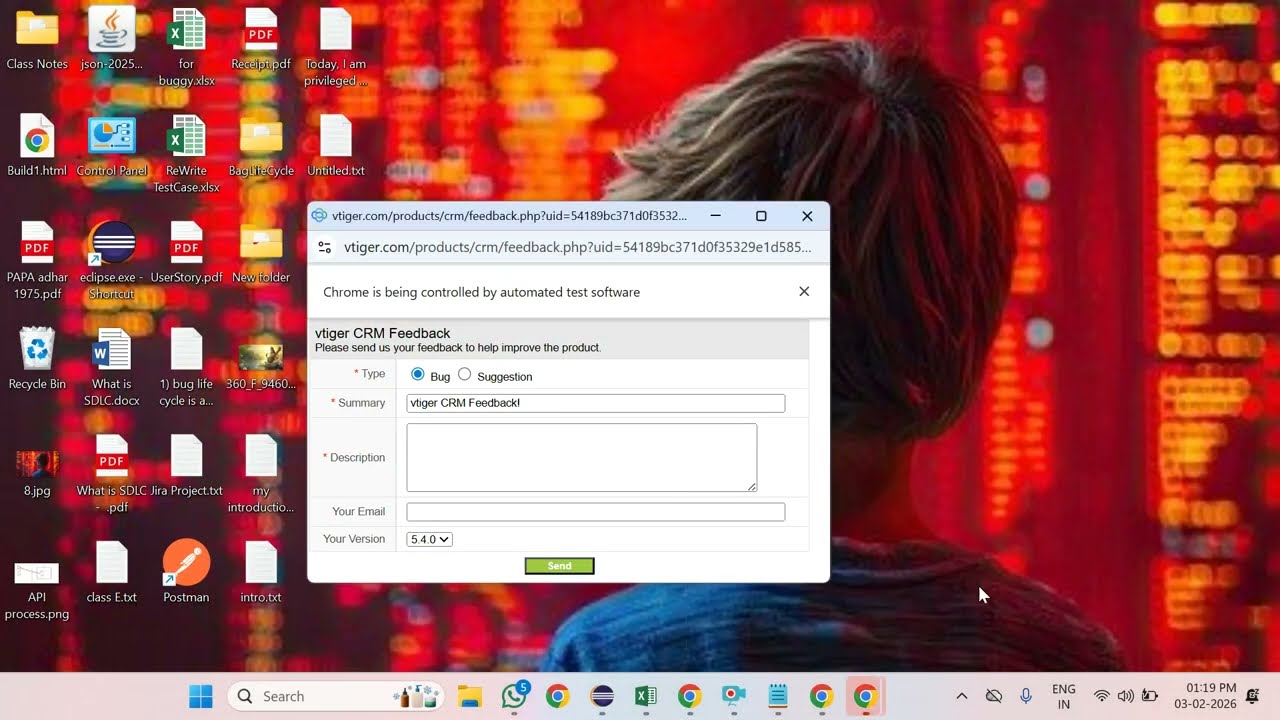Open the Recycle Bin
The width and height of the screenshot is (1280, 720).
coord(37,349)
